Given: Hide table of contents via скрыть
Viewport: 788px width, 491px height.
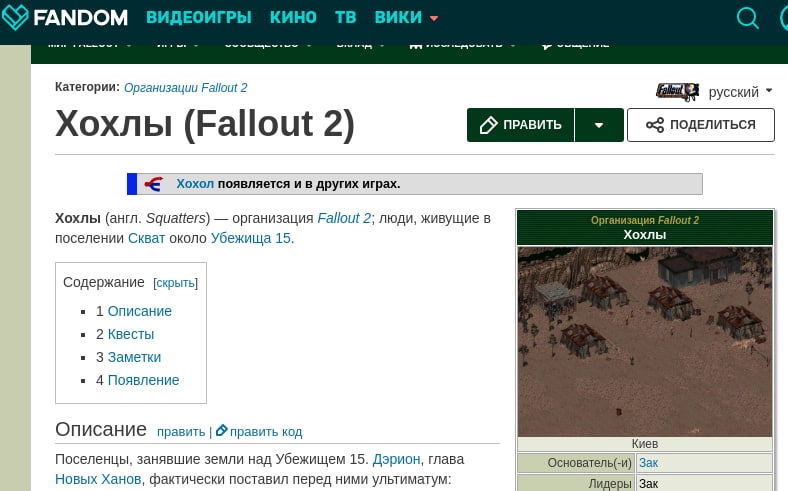Looking at the screenshot, I should (x=175, y=283).
